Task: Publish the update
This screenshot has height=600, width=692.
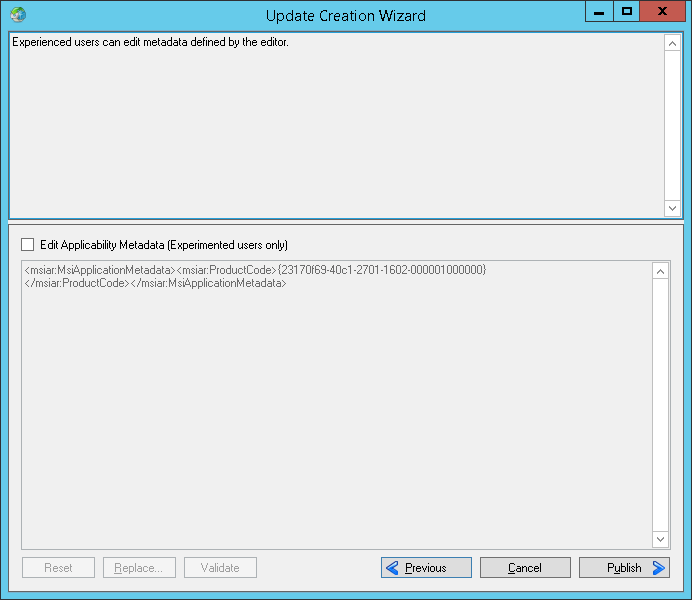Action: [624, 567]
